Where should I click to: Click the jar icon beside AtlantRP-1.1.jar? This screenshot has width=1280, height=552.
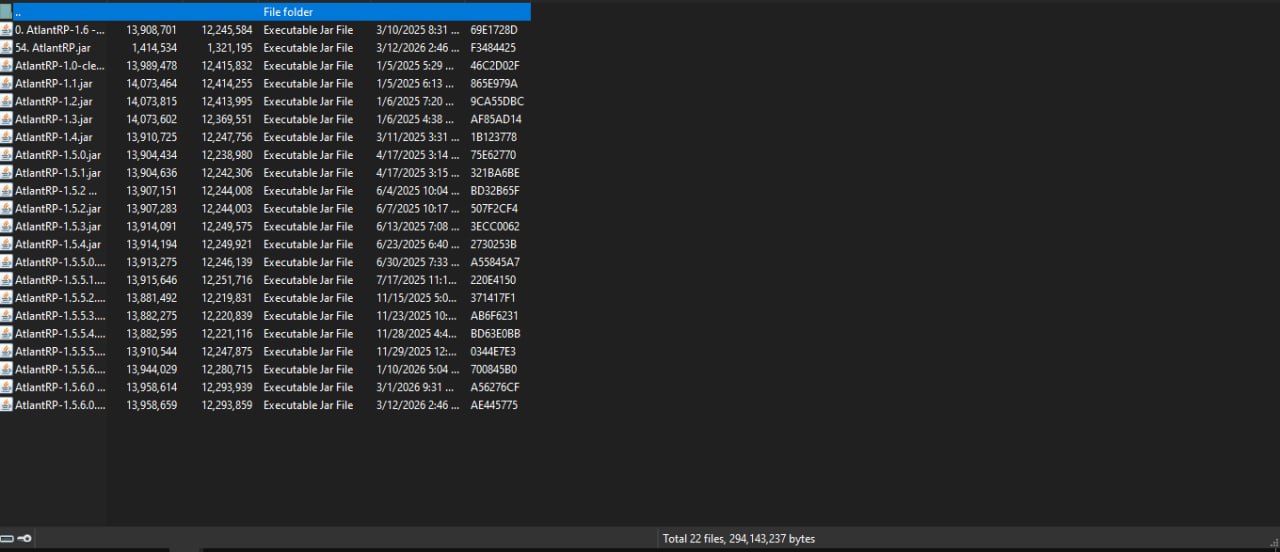(x=6, y=84)
